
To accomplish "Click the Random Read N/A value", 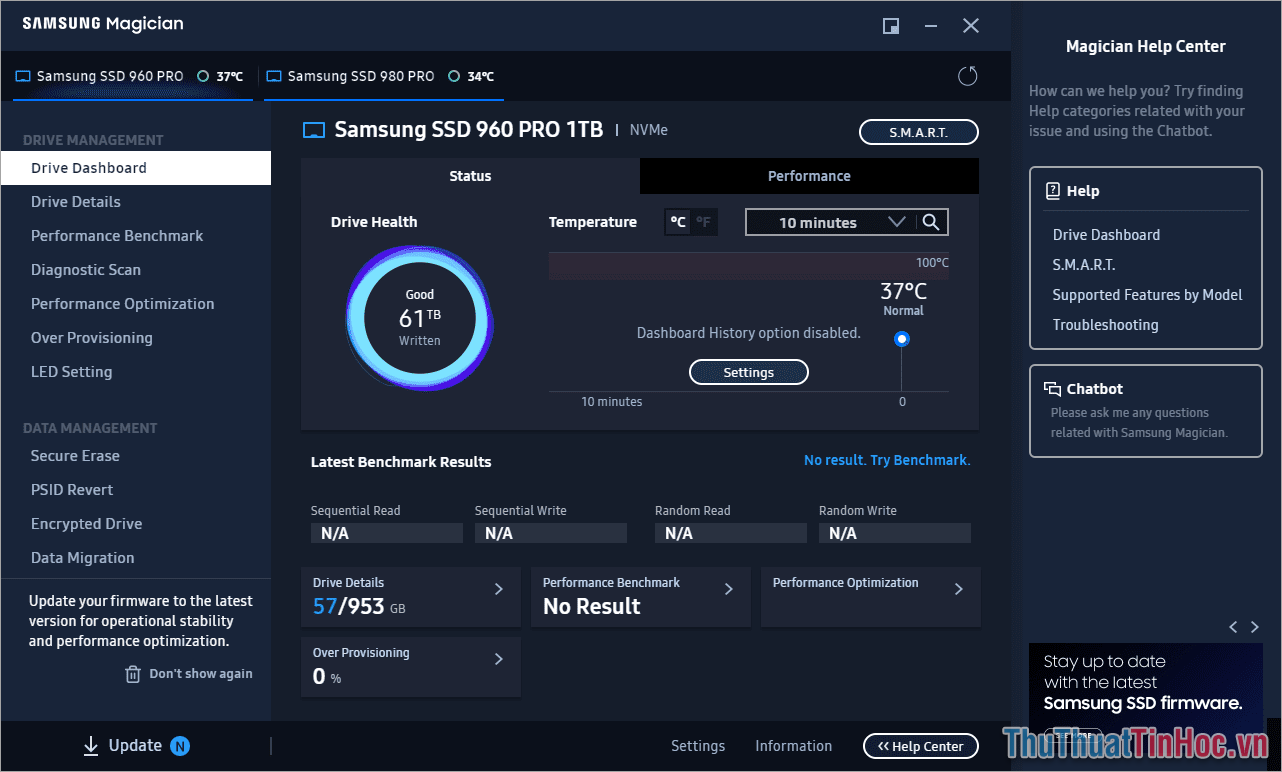I will coord(731,533).
